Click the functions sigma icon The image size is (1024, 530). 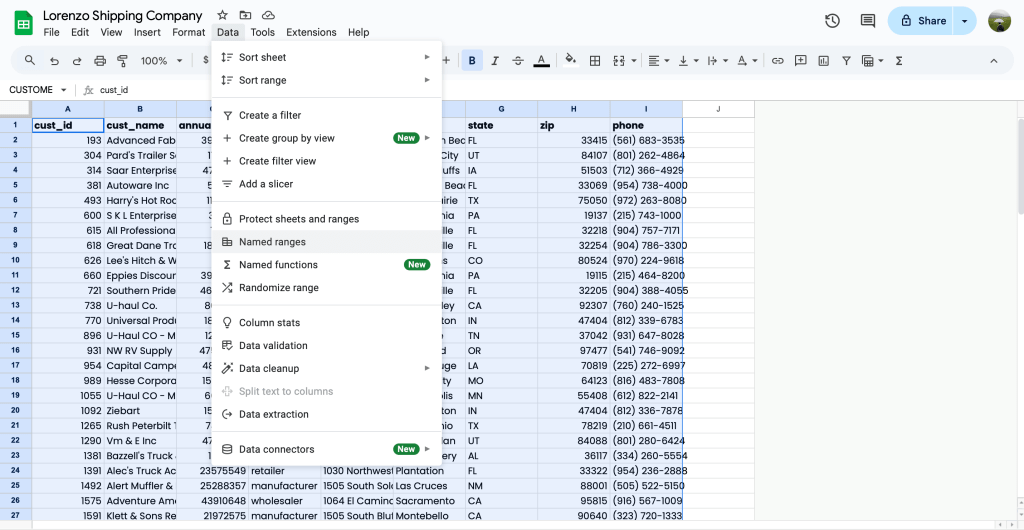click(x=899, y=61)
